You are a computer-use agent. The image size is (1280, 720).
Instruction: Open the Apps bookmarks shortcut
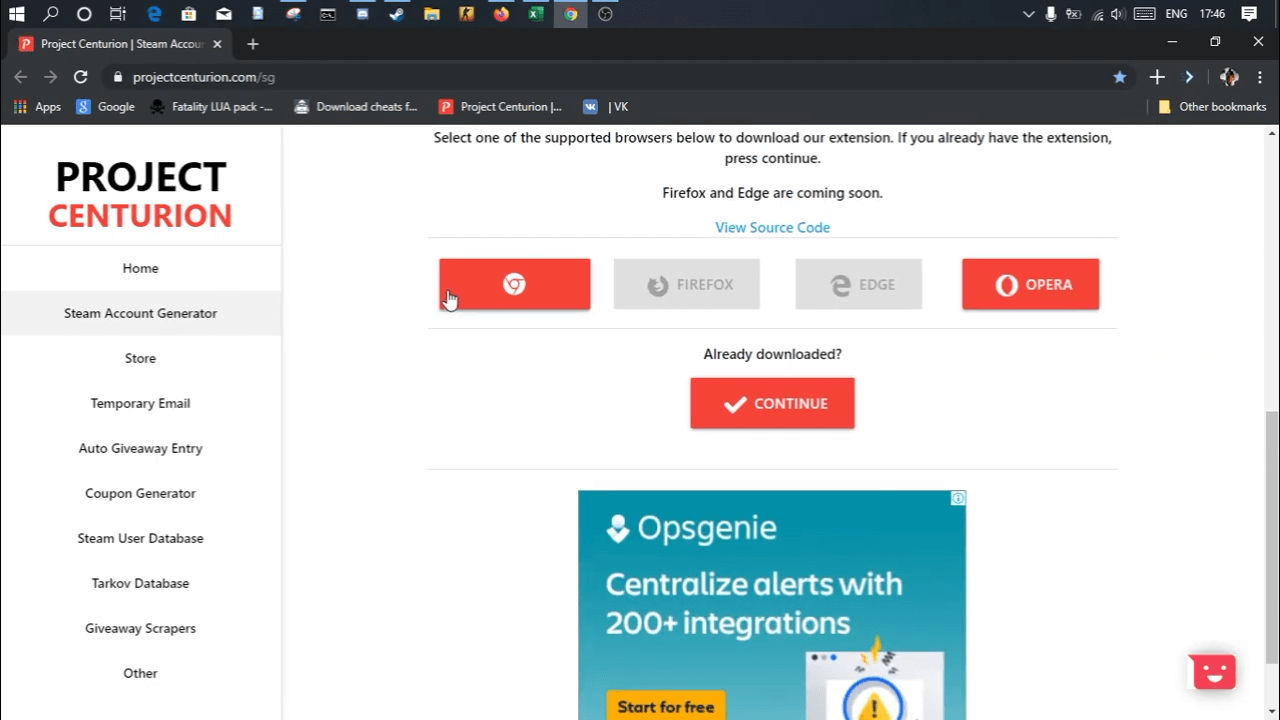(37, 107)
